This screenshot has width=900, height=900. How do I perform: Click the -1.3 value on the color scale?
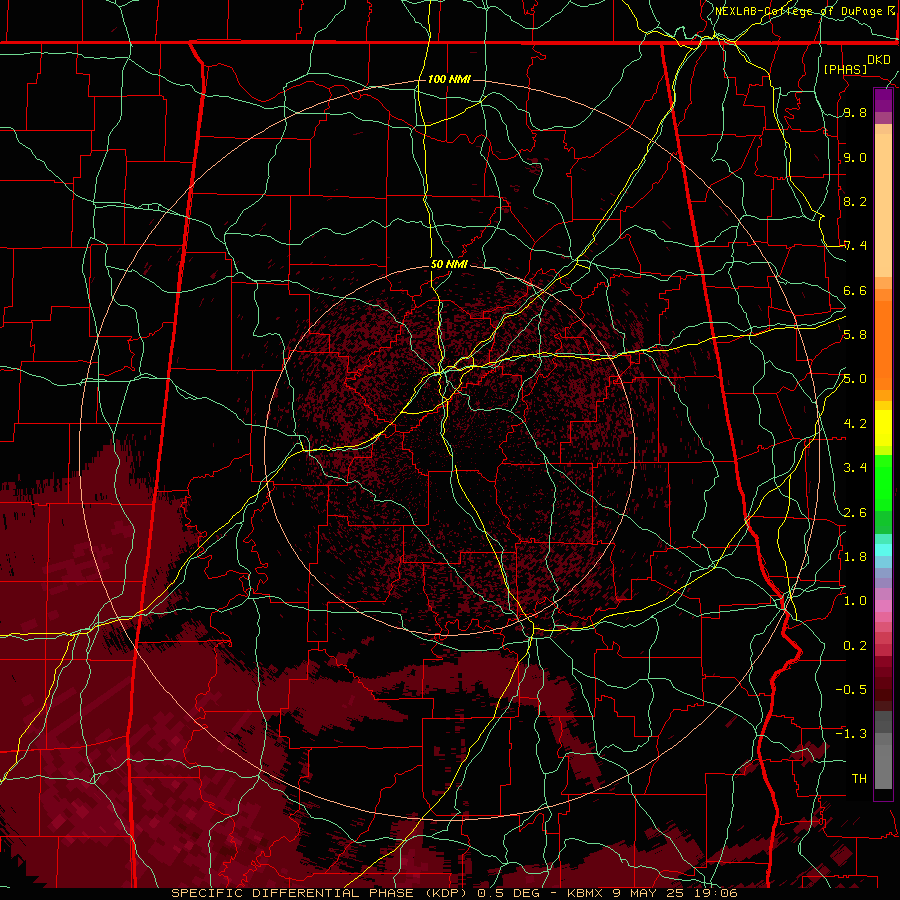(851, 734)
